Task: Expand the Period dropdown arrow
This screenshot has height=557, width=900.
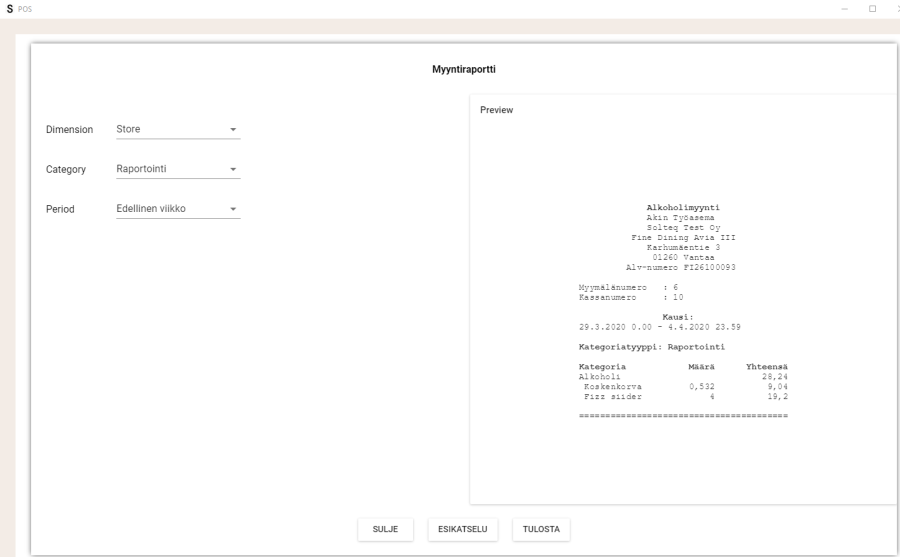Action: 233,210
